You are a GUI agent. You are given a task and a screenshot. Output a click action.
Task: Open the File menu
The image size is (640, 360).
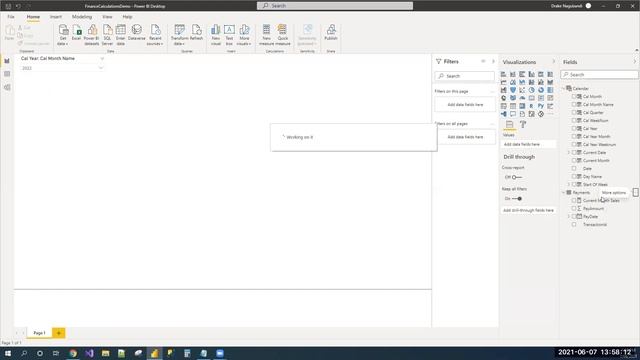11,17
